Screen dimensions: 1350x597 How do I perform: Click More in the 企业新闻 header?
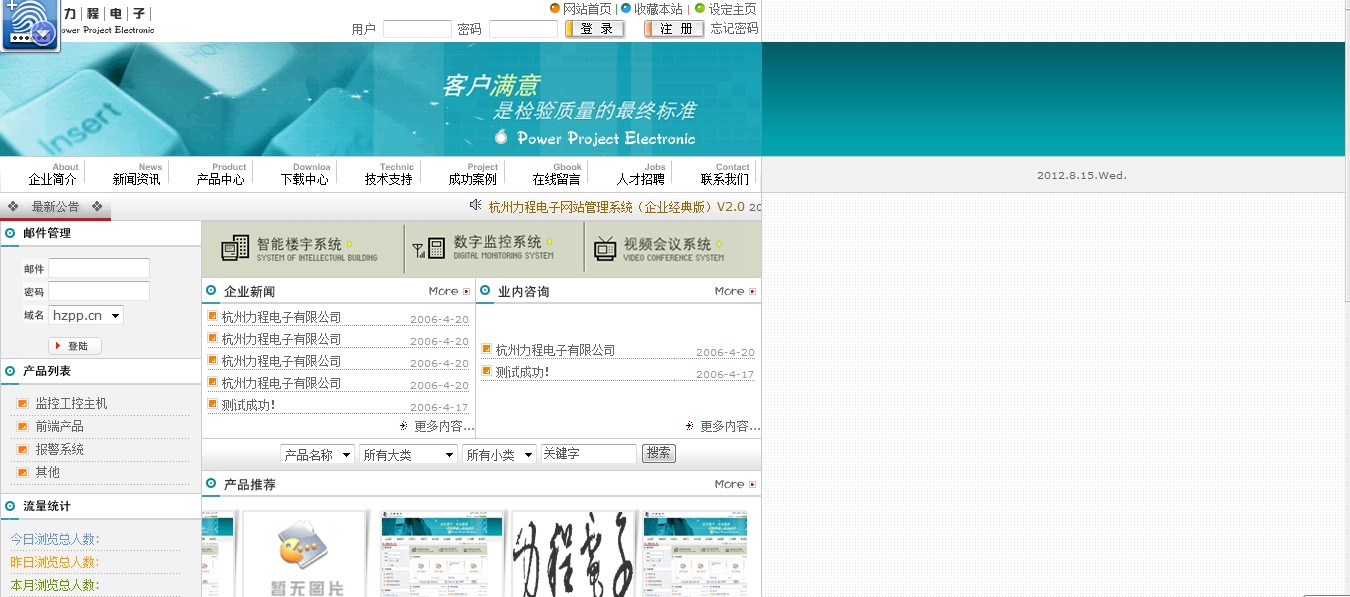(443, 291)
